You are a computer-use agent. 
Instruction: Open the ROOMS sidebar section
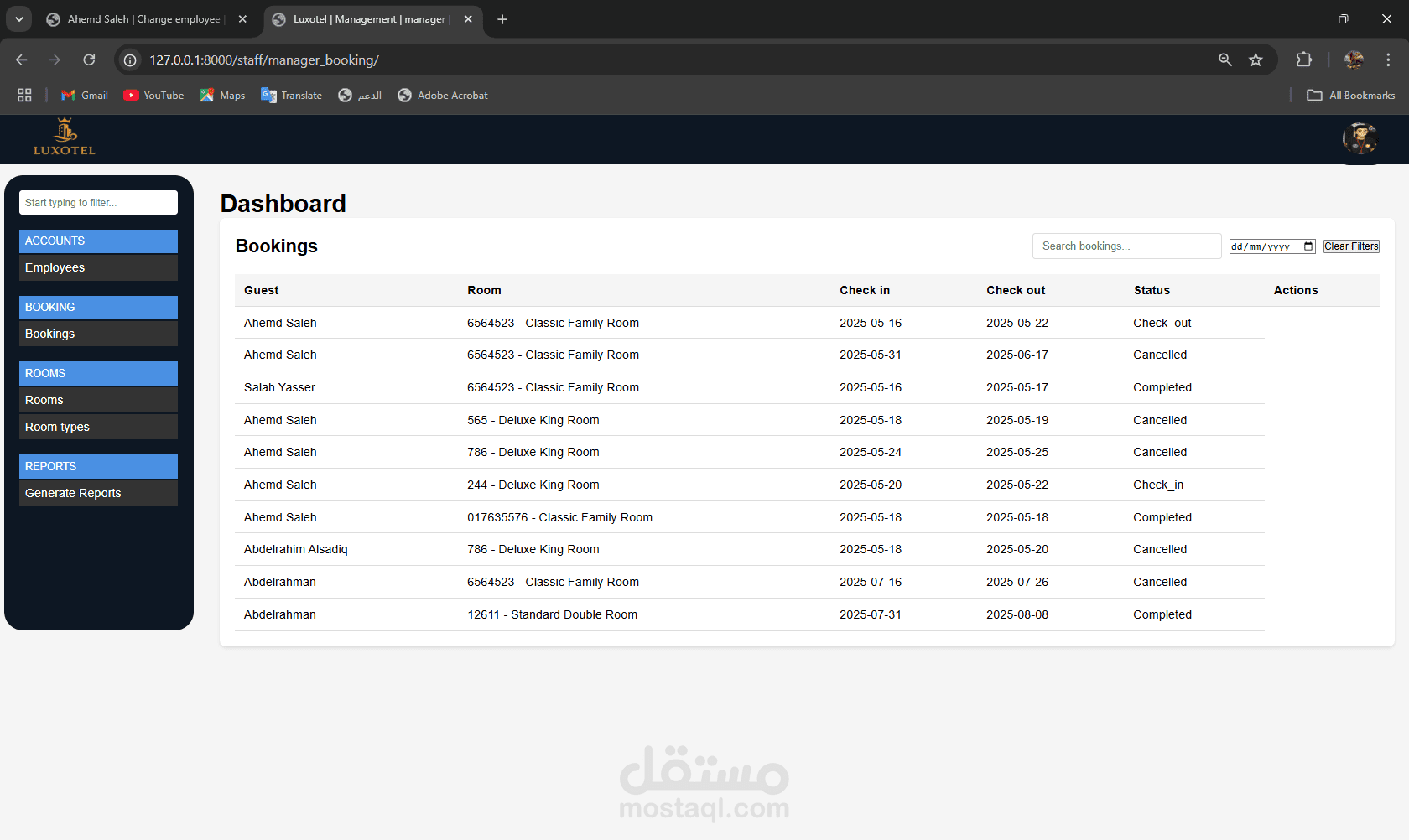coord(98,374)
